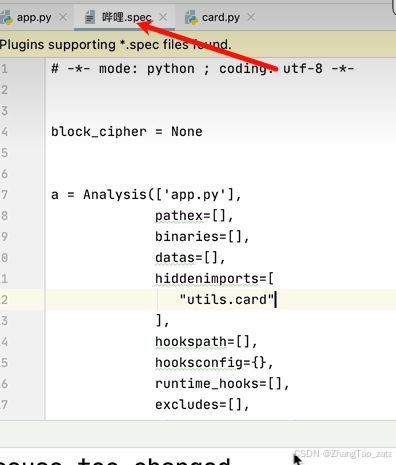The height and width of the screenshot is (465, 396).
Task: Click the excludes=[] line
Action: pos(202,404)
